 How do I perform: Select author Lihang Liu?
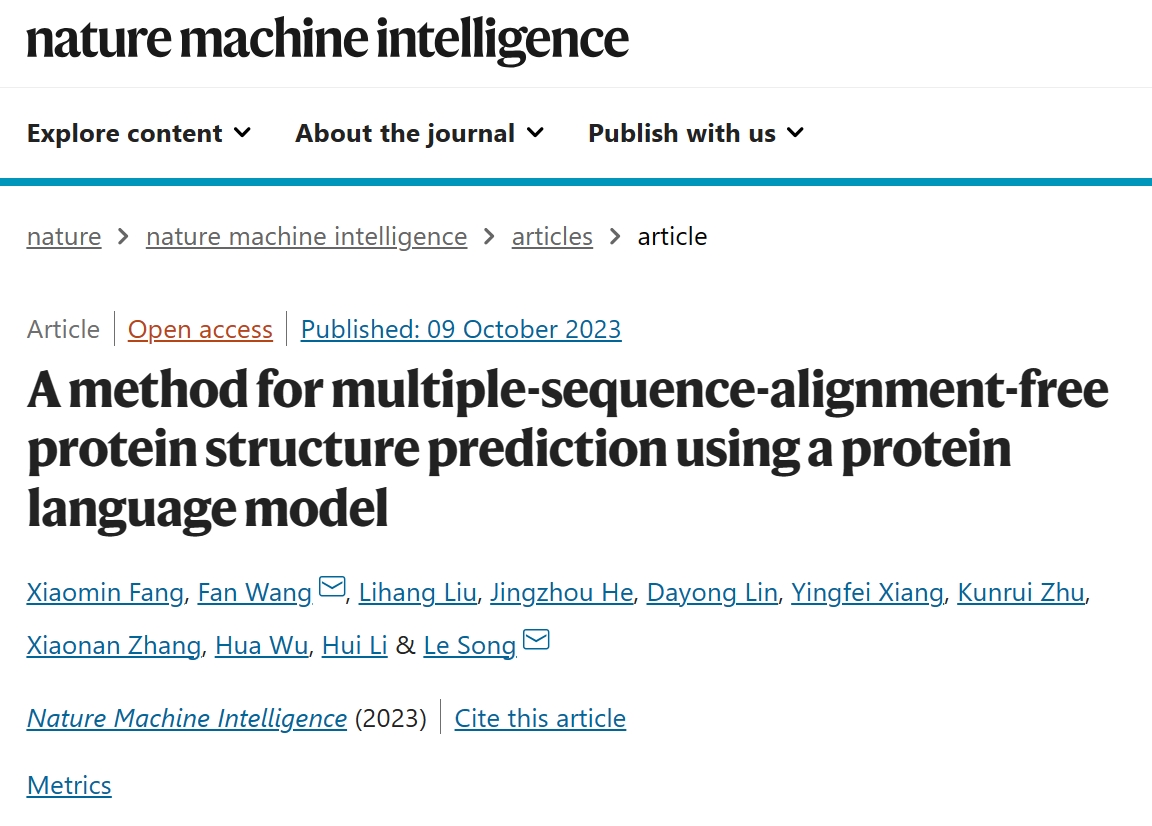(x=417, y=593)
